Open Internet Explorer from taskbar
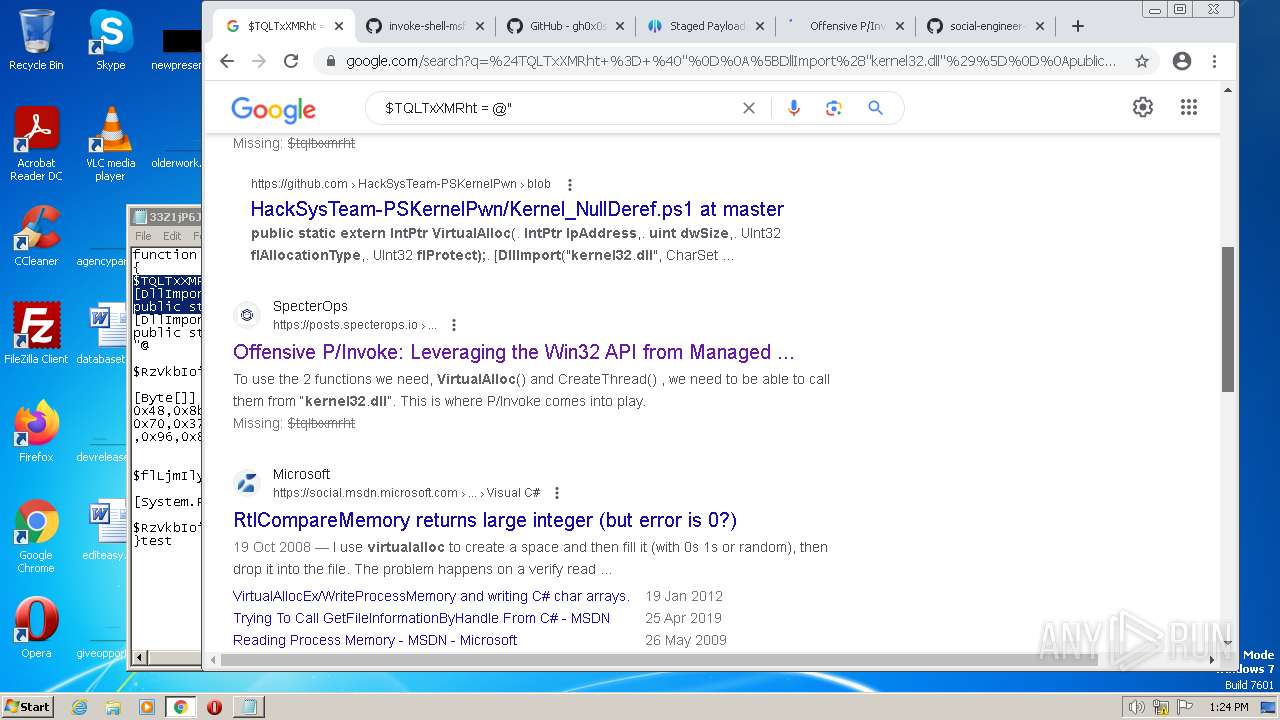The image size is (1280, 720). [79, 707]
